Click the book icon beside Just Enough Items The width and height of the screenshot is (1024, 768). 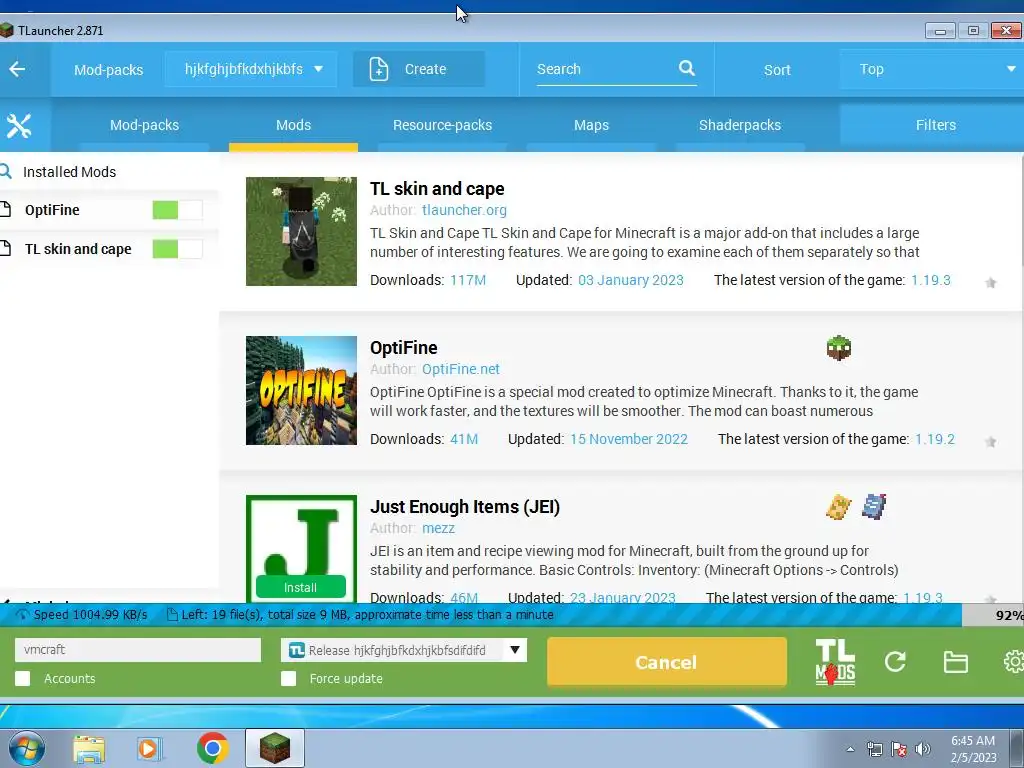tap(874, 507)
